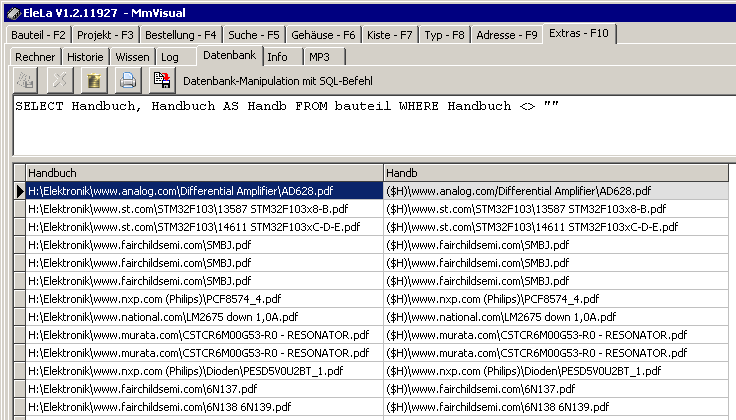Open the Typ - F8 tab
736x420 pixels.
pyautogui.click(x=445, y=35)
